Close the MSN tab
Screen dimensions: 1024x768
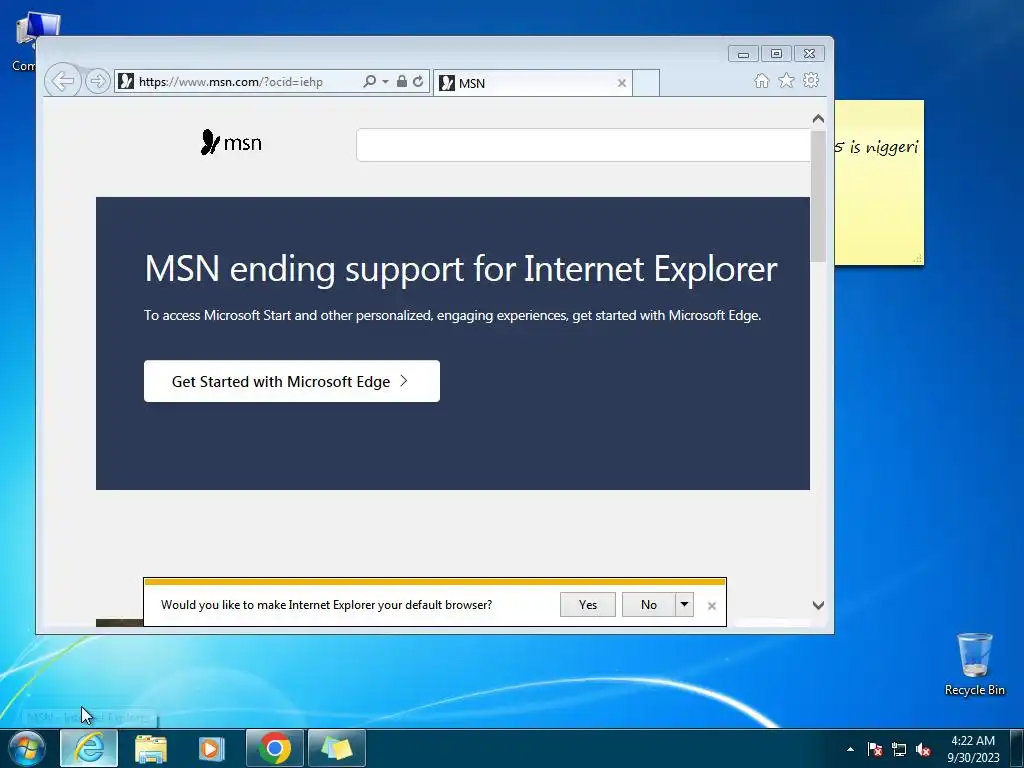click(622, 83)
